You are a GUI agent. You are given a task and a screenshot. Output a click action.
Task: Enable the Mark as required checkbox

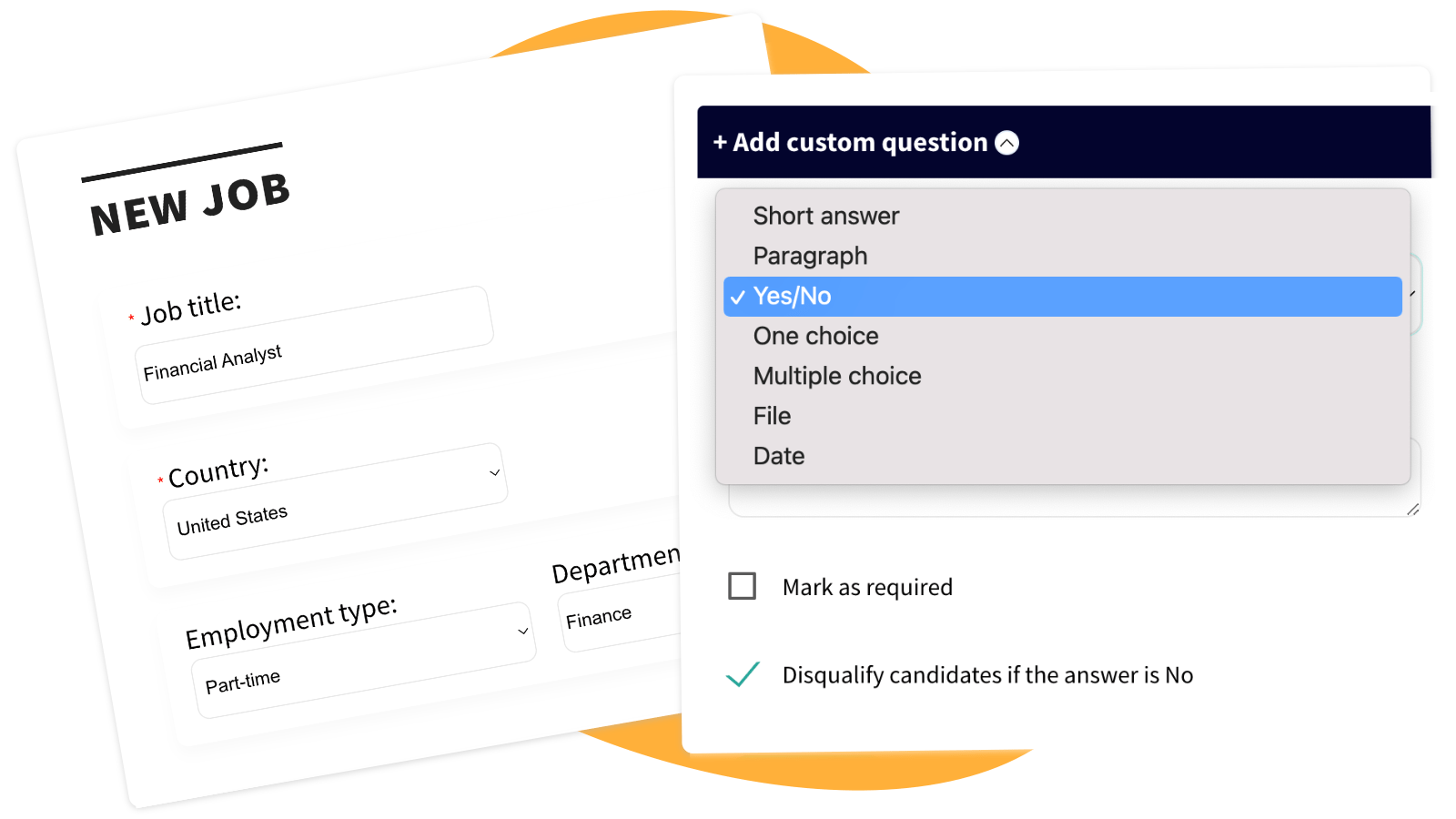(743, 586)
